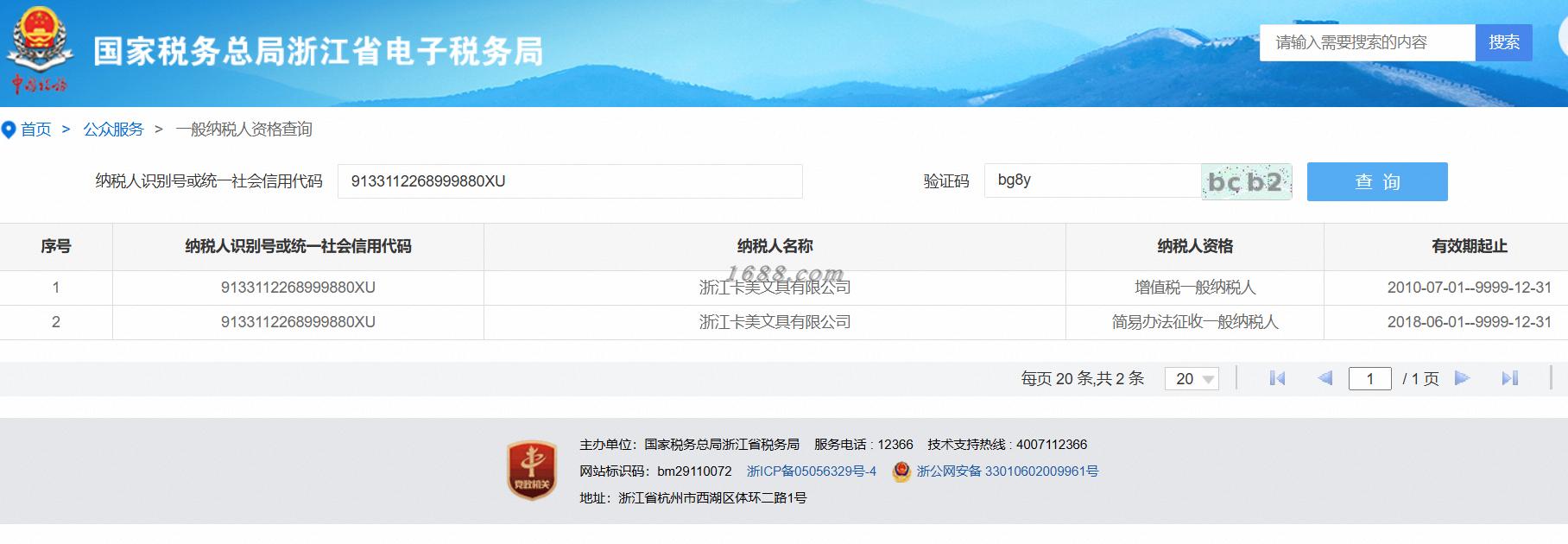This screenshot has width=1568, height=544.
Task: Click the 序号 column header
Action: pos(56,247)
